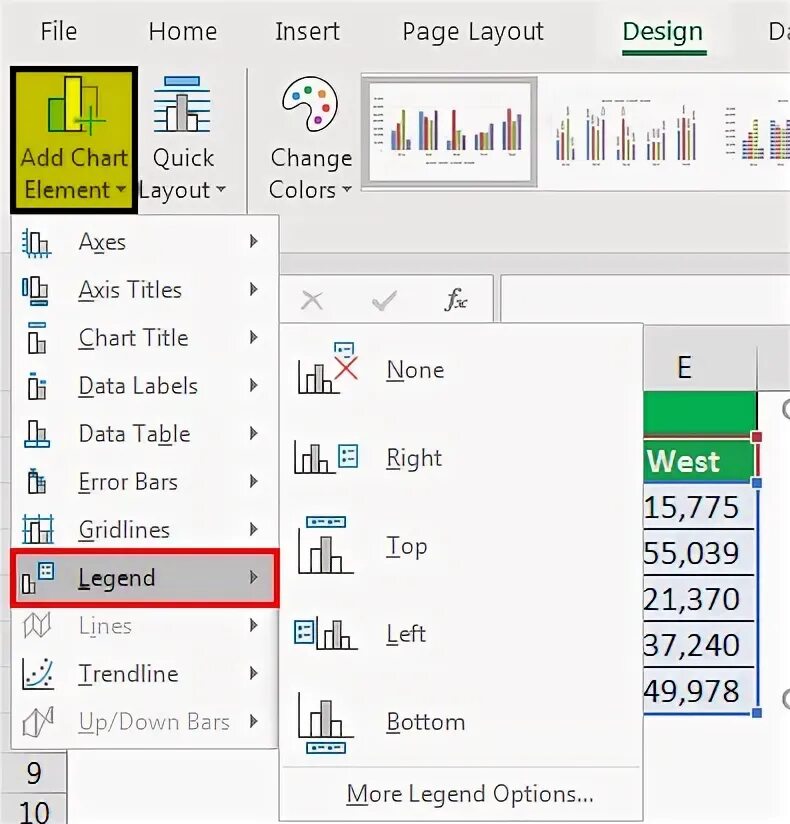
Task: Click the Chart Title menu icon
Action: (x=36, y=338)
